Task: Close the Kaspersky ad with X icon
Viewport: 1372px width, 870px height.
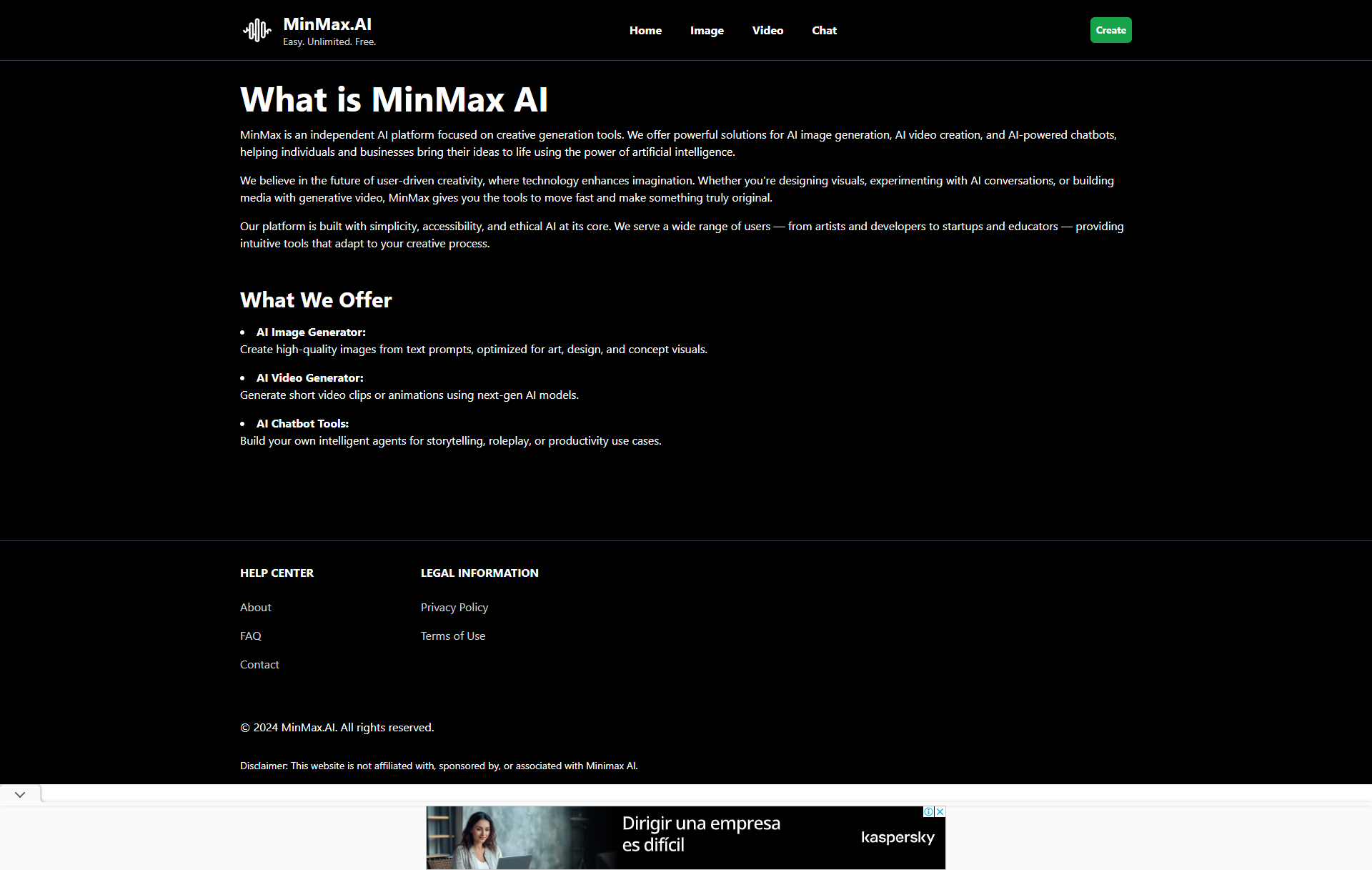Action: [940, 811]
